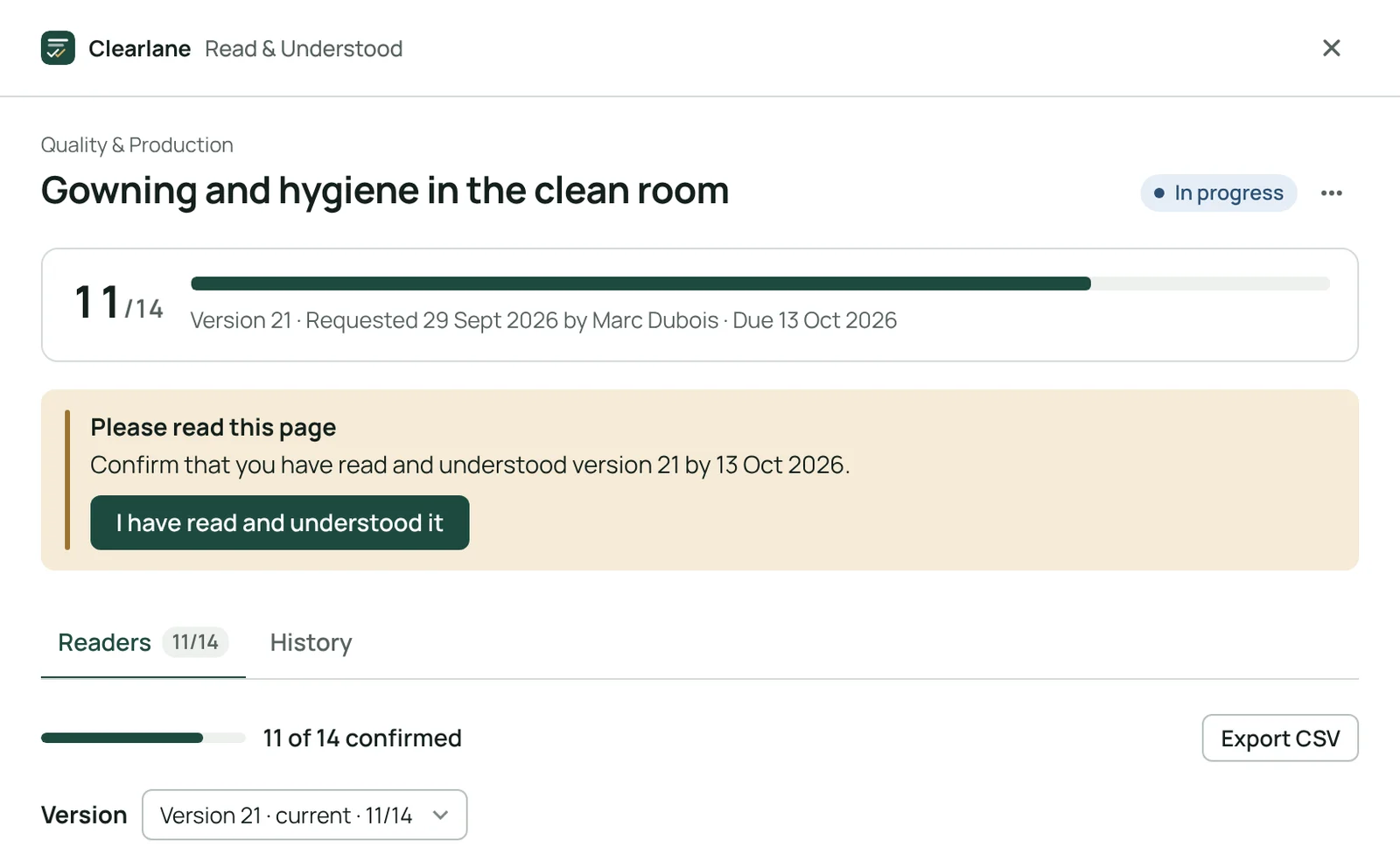The height and width of the screenshot is (854, 1400).
Task: Close the Read & Understood panel
Action: click(1331, 48)
